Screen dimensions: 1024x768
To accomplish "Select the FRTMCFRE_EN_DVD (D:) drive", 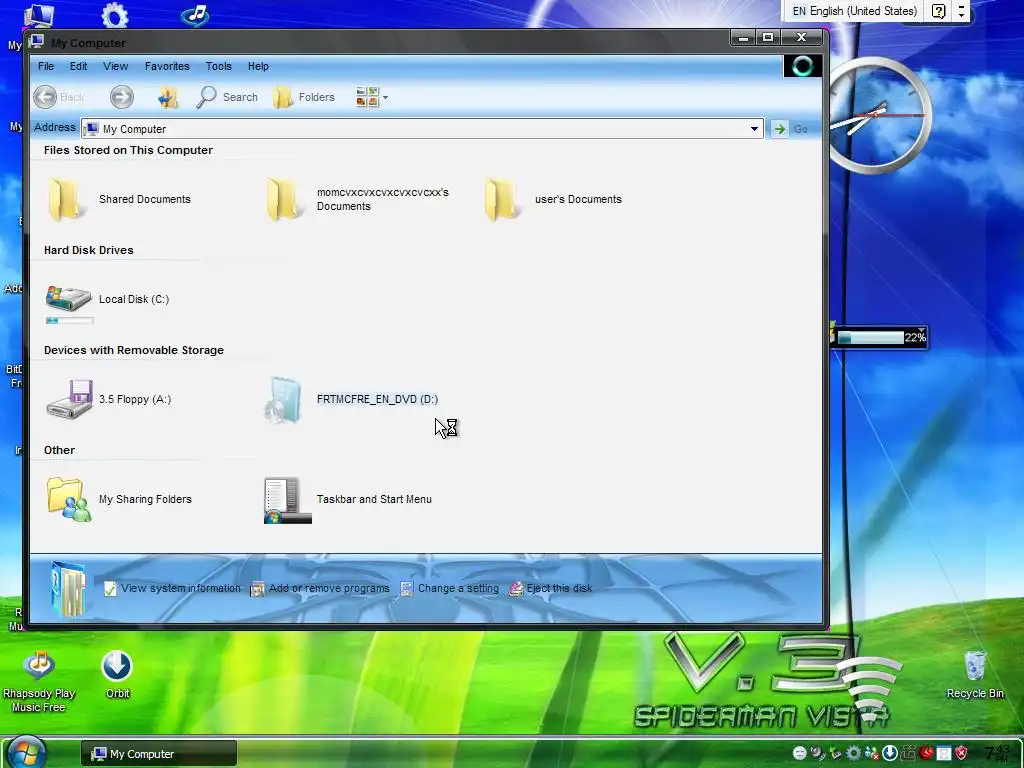I will [x=351, y=399].
